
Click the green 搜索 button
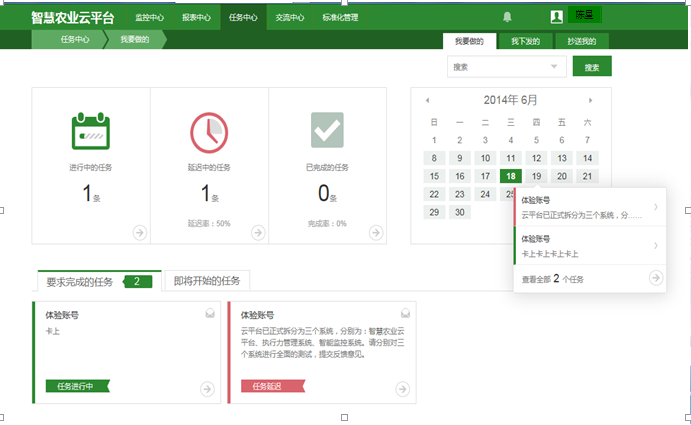tap(592, 66)
